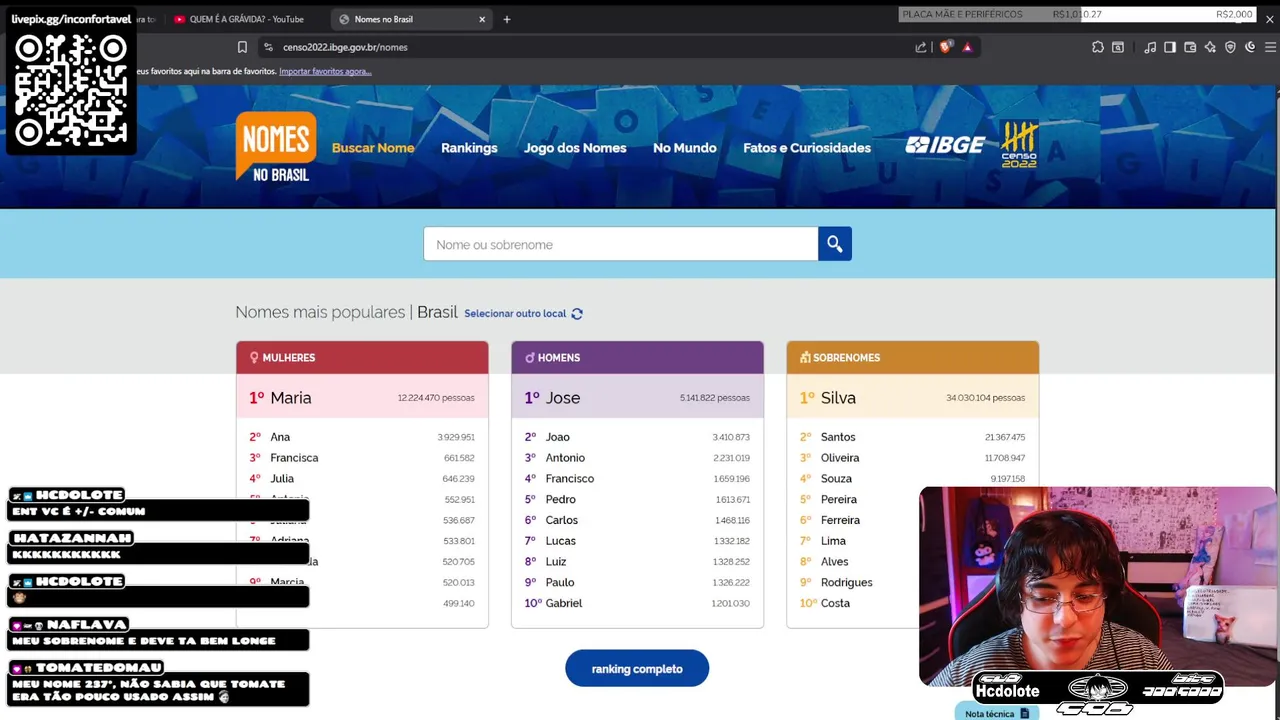Switch to QUEM É A GRÁVIDA YouTube tab
The height and width of the screenshot is (720, 1280).
pyautogui.click(x=245, y=19)
